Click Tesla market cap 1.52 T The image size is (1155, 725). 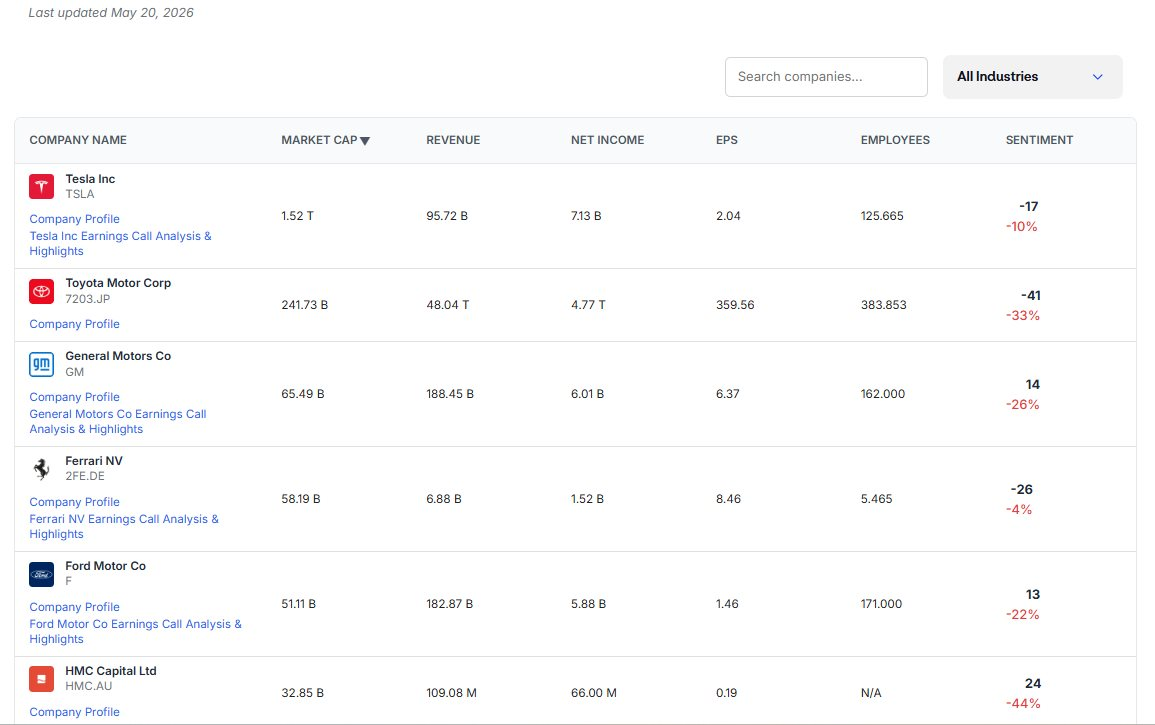tap(297, 216)
